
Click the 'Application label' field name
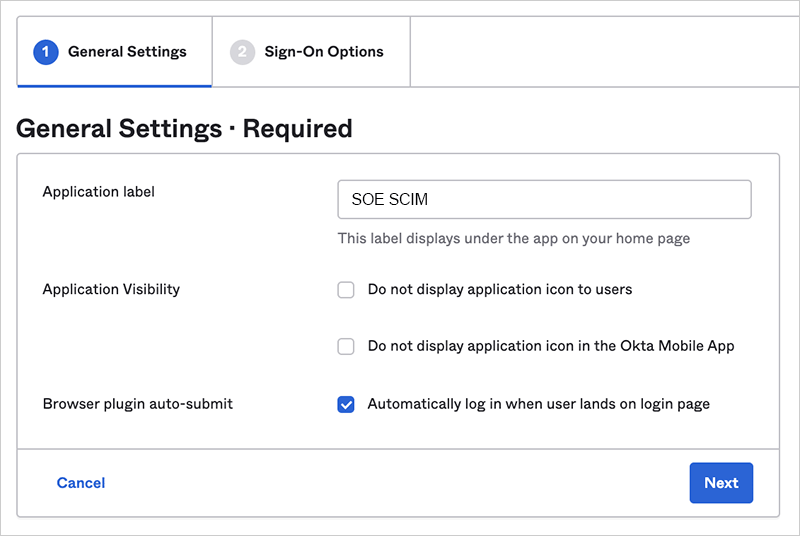tap(98, 191)
